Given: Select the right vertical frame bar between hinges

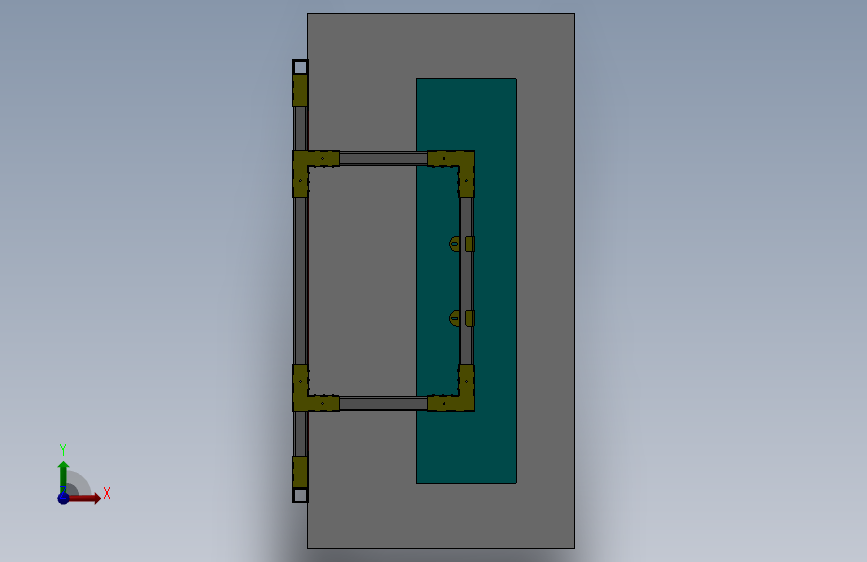Looking at the screenshot, I should pyautogui.click(x=466, y=281).
